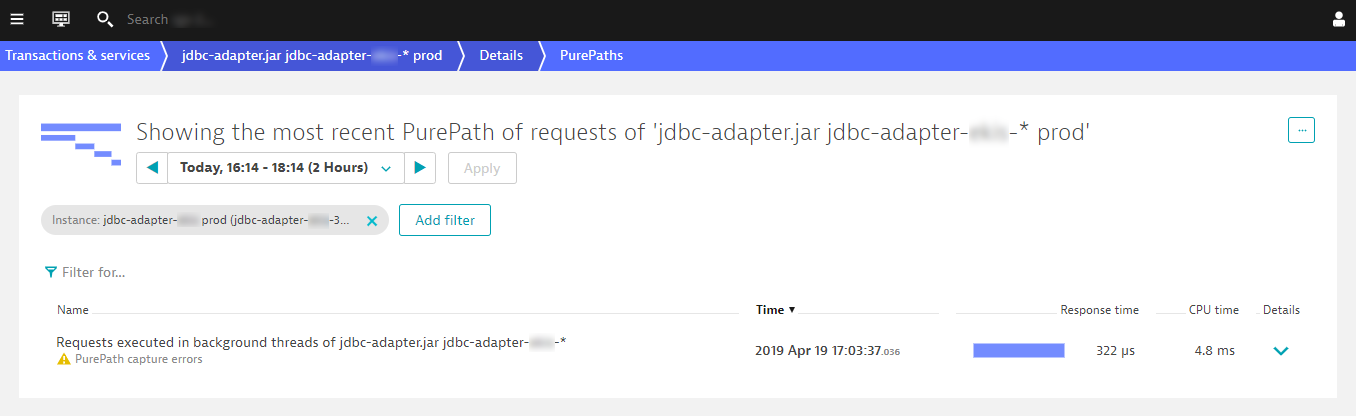Remove the Instance filter chip
Image resolution: width=1356 pixels, height=416 pixels.
[x=372, y=221]
